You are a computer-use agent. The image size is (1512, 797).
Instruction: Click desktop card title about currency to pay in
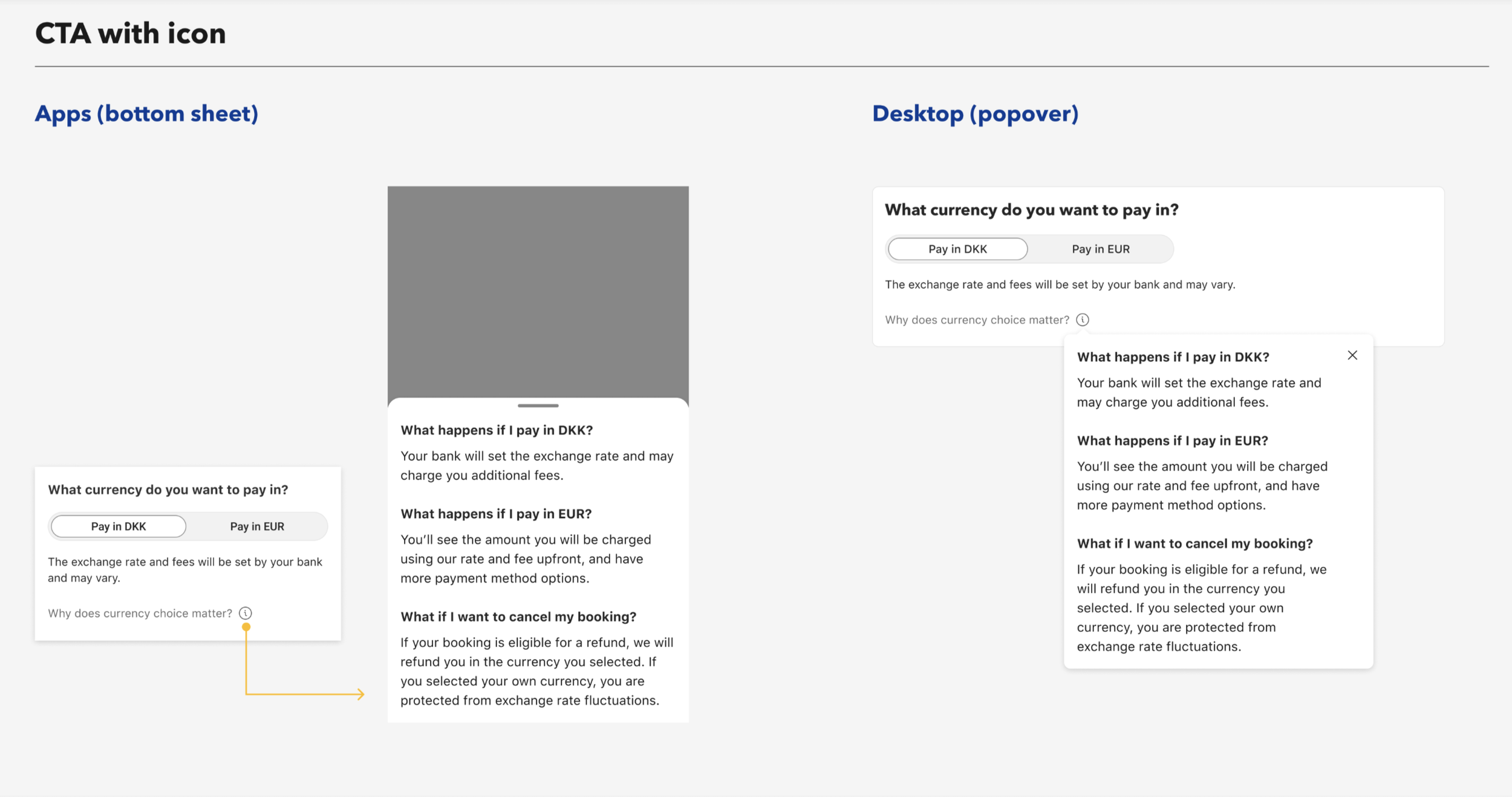[x=1031, y=210]
